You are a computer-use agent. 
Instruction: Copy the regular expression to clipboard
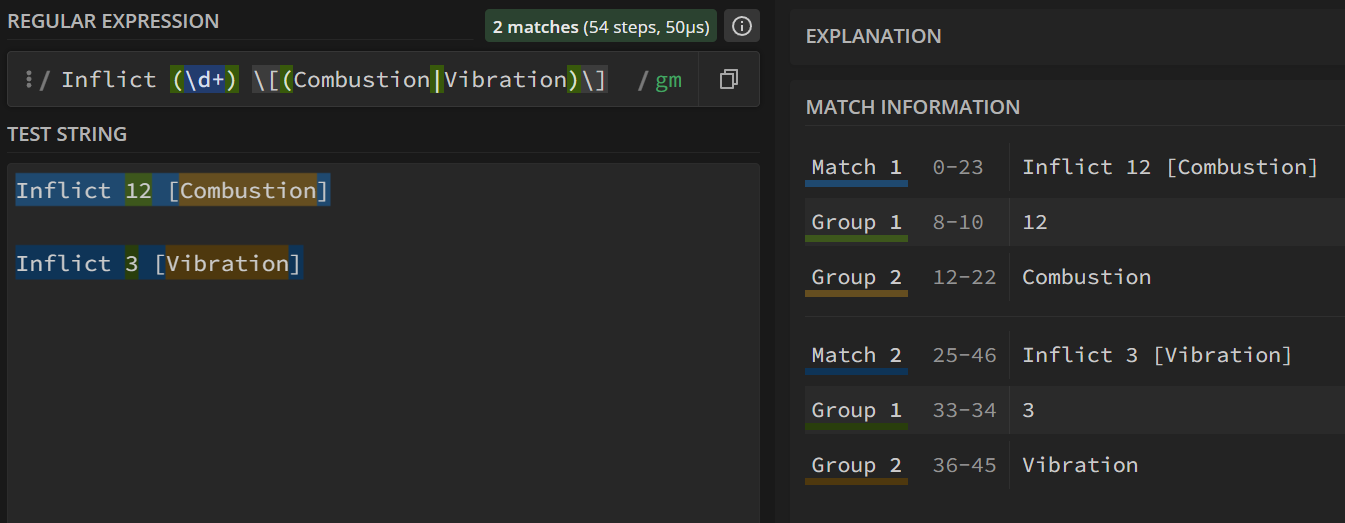pos(729,80)
